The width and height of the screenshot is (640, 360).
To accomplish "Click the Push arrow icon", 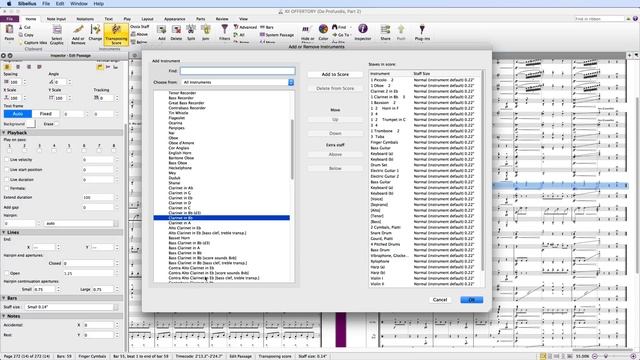I will coord(401,29).
